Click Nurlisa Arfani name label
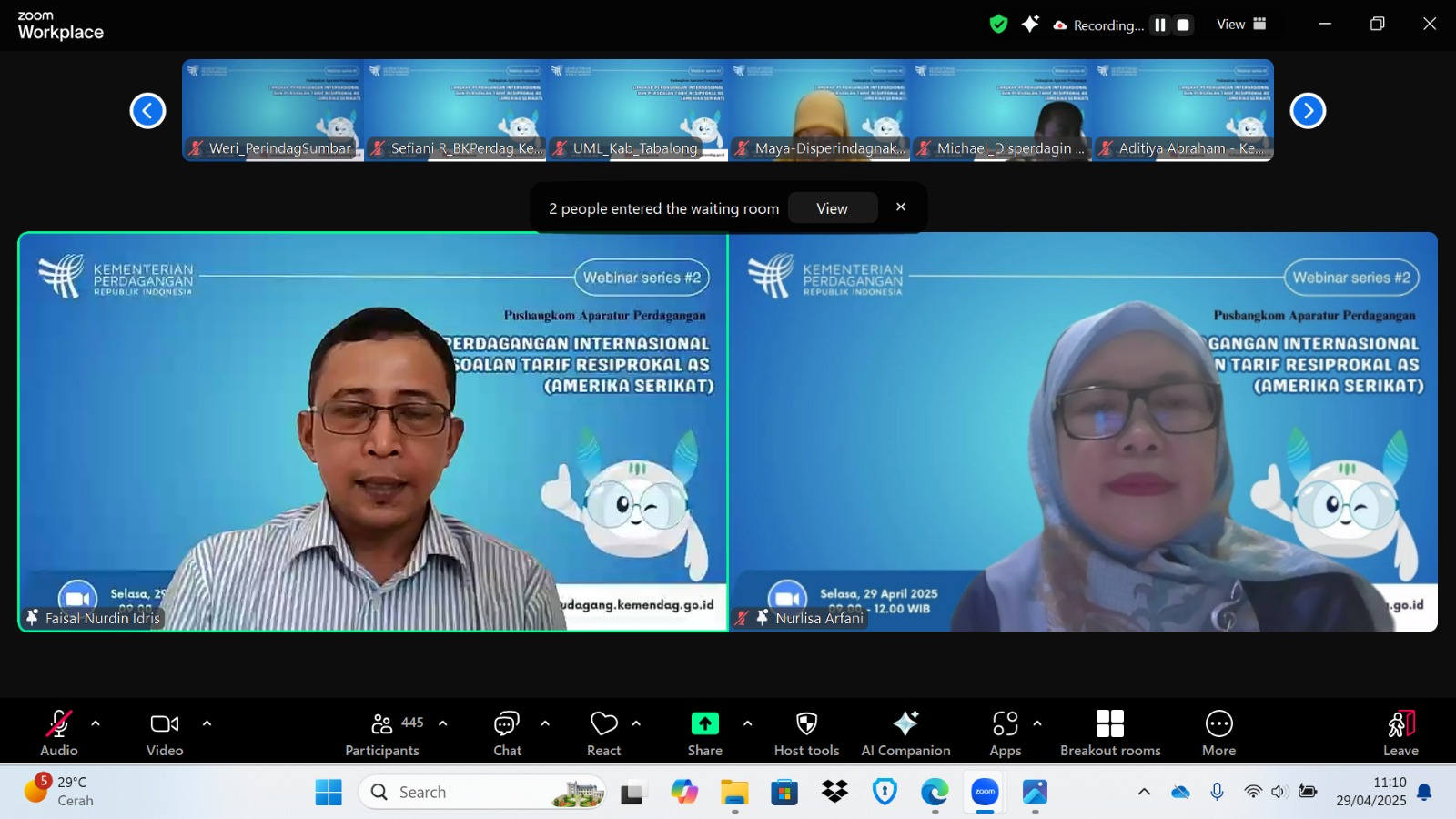Viewport: 1456px width, 819px height. [x=819, y=618]
